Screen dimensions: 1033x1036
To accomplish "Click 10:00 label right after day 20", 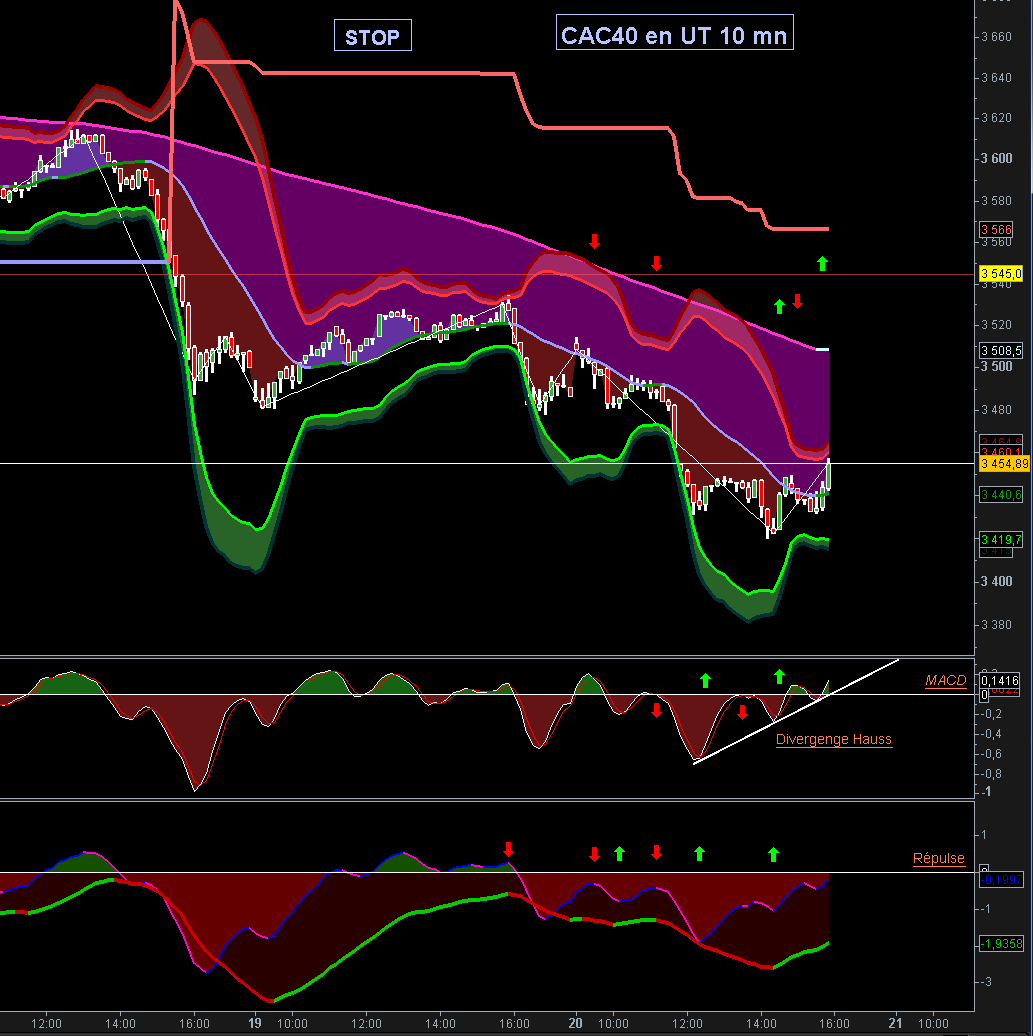I will click(613, 1024).
